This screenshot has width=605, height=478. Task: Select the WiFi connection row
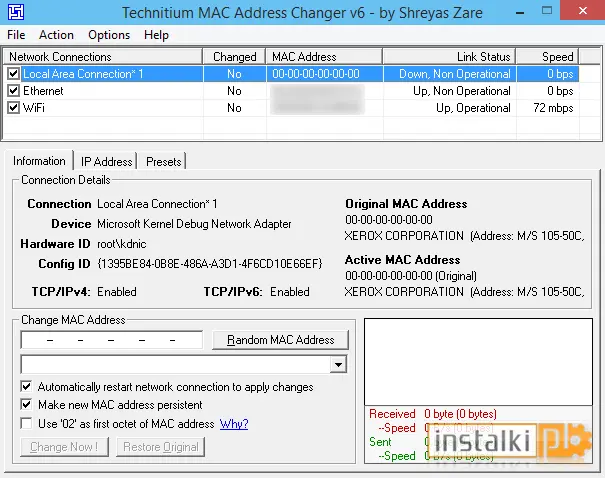point(291,108)
